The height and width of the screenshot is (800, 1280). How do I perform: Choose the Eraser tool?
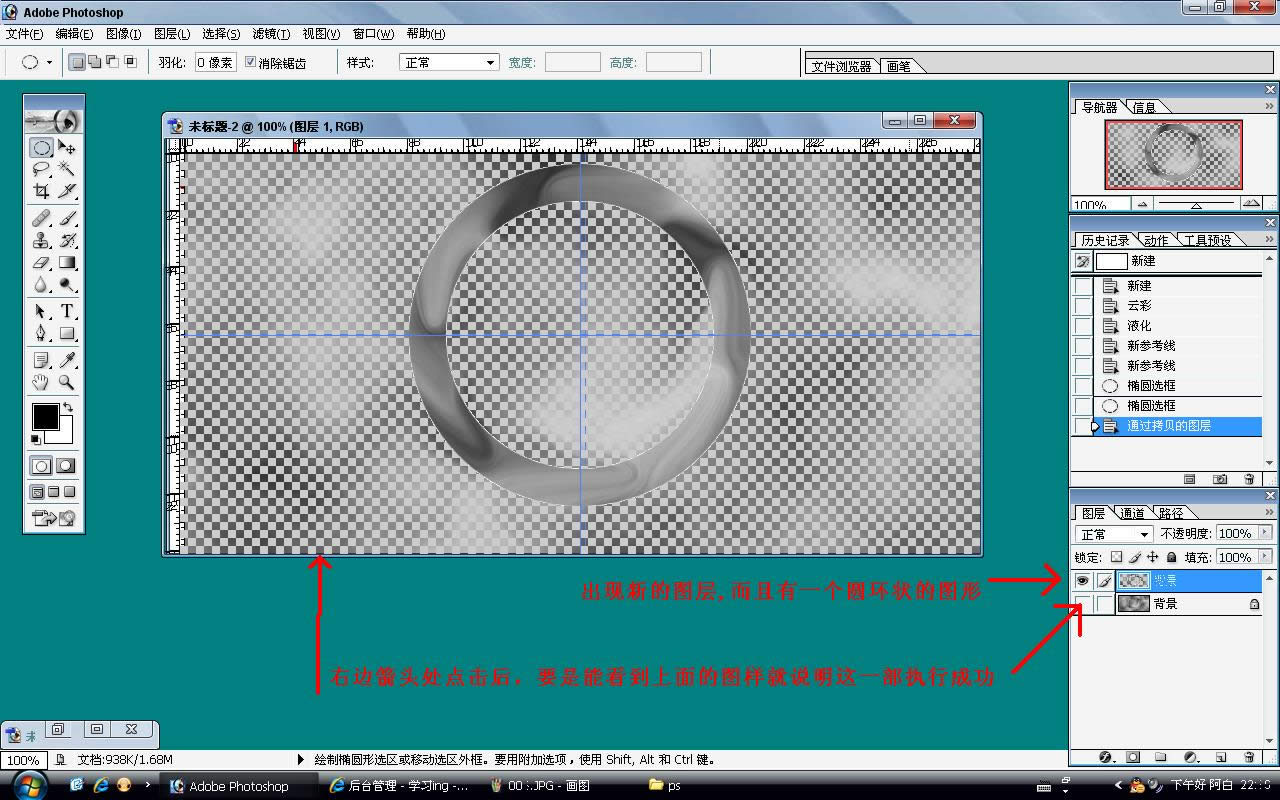(41, 263)
